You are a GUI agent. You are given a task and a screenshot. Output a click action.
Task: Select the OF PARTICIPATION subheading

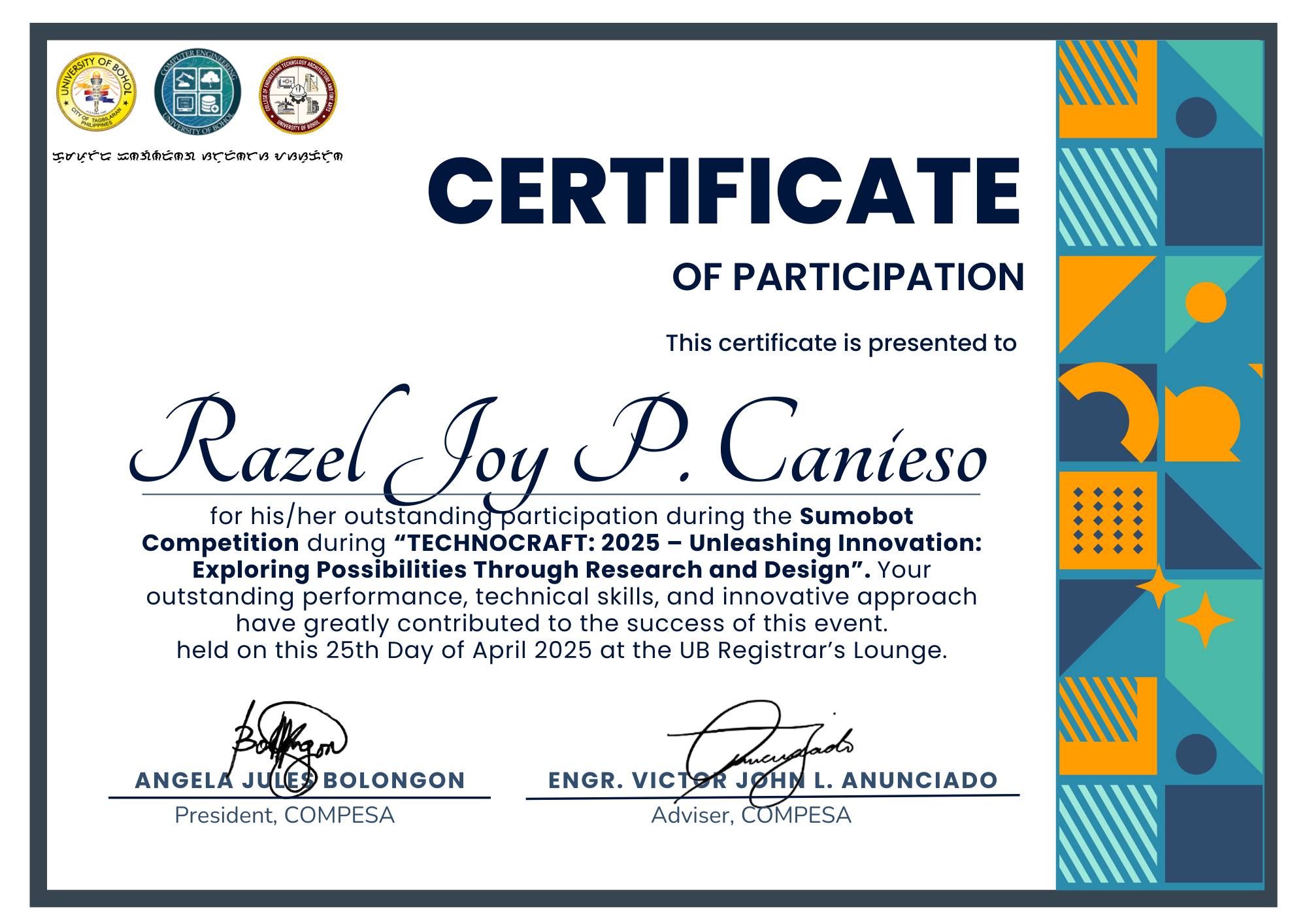848,277
